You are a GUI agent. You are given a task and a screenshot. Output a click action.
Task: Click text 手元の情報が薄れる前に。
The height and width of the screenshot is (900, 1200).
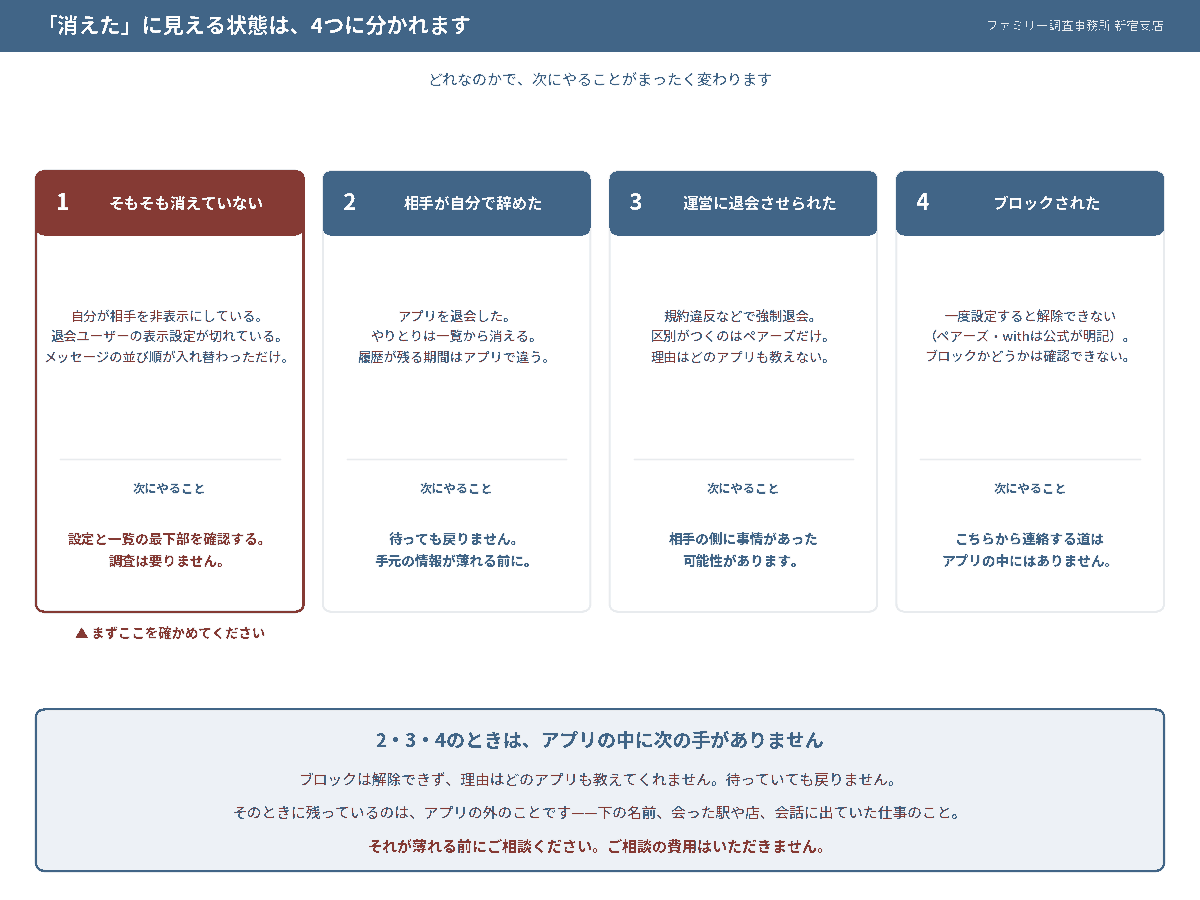tap(454, 561)
